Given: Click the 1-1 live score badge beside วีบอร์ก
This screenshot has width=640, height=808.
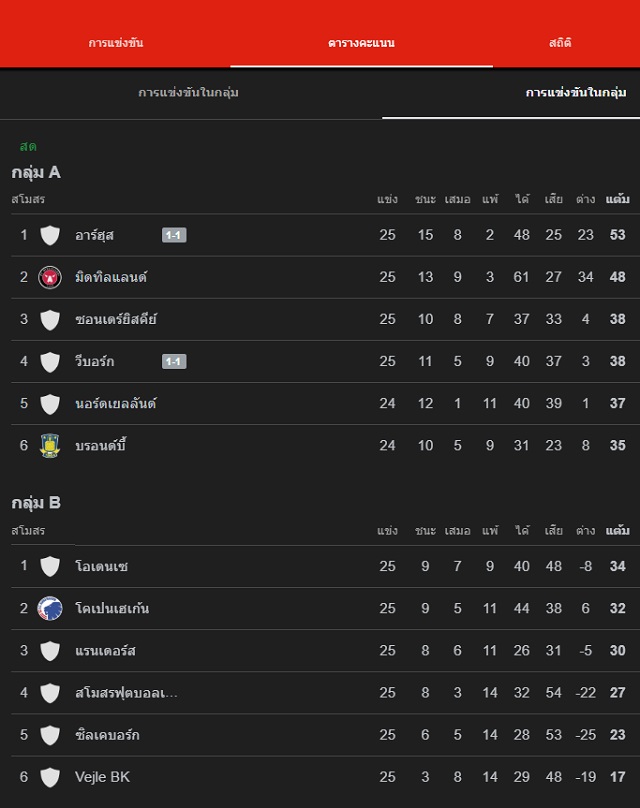Looking at the screenshot, I should (x=174, y=362).
